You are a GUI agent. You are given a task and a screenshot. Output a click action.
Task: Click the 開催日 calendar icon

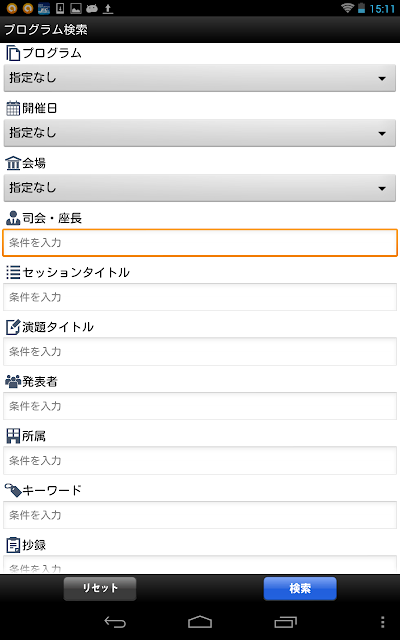[x=13, y=108]
